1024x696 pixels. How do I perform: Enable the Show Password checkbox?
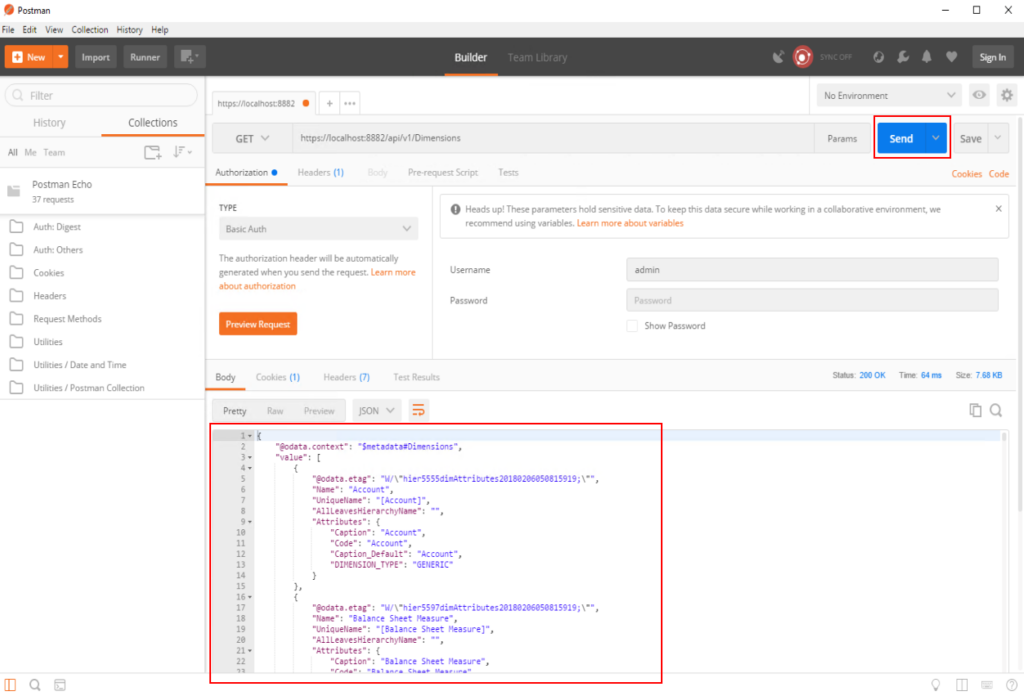(x=632, y=326)
